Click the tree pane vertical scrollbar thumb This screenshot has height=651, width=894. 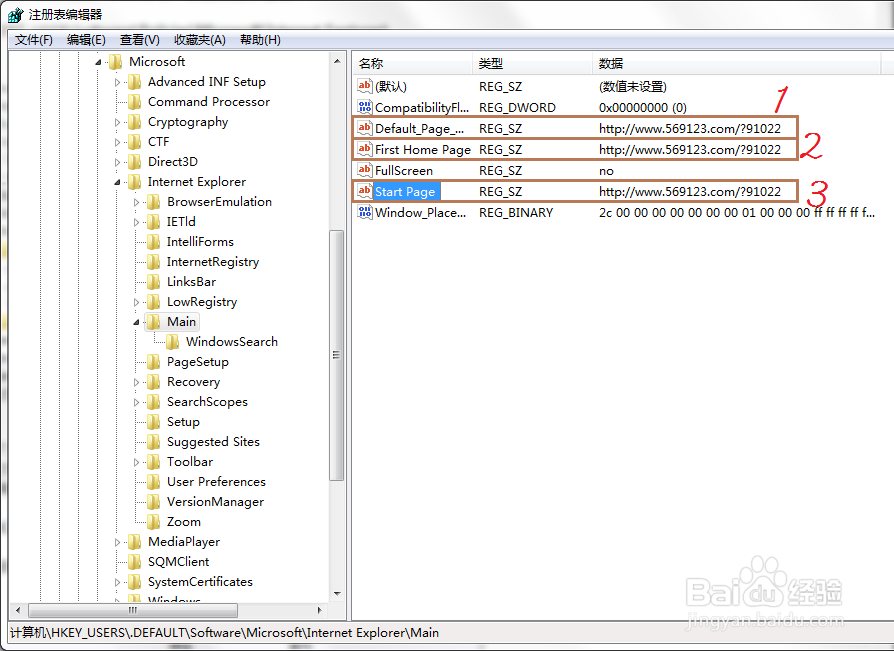337,356
